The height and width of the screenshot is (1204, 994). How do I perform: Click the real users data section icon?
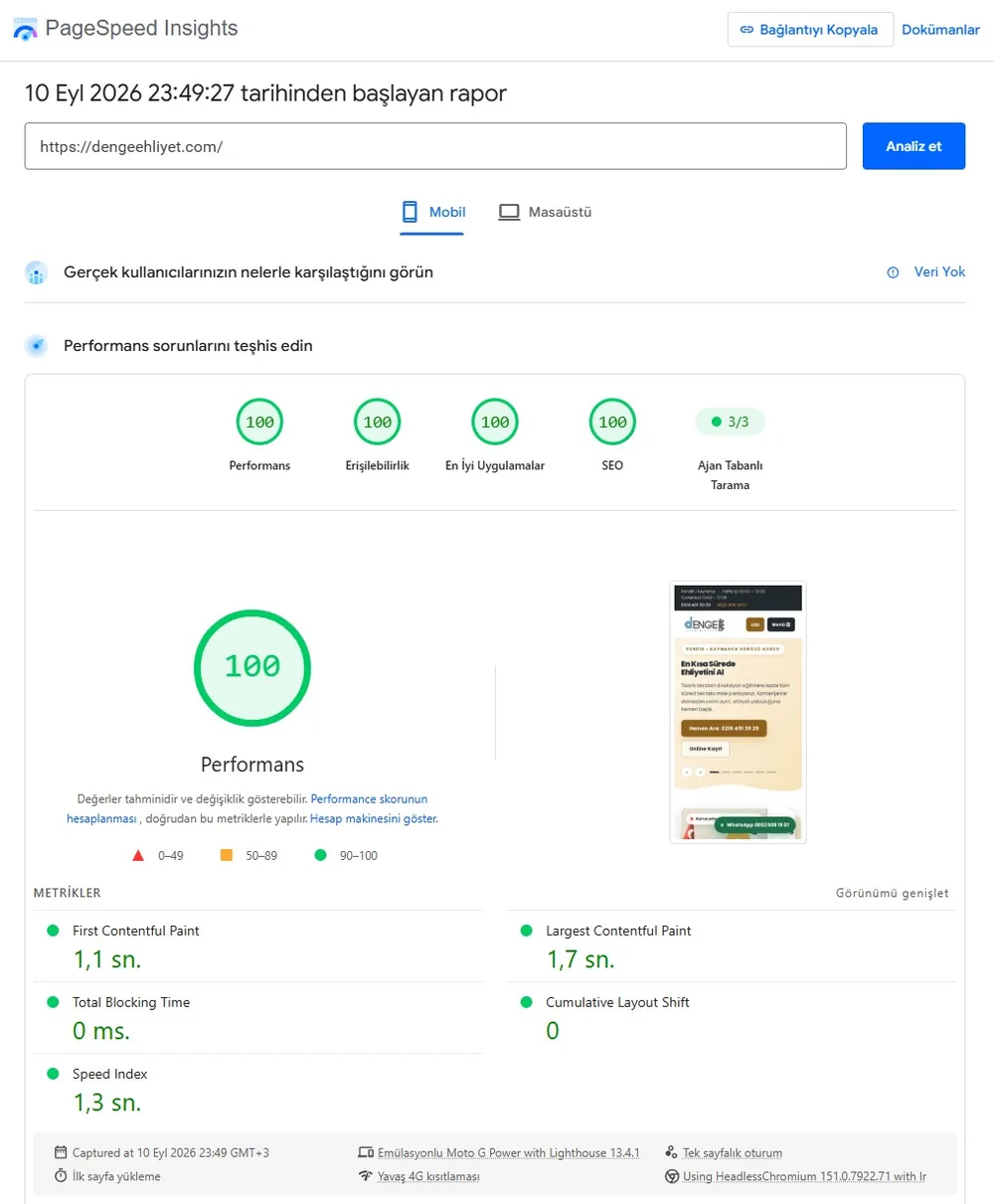[x=36, y=272]
